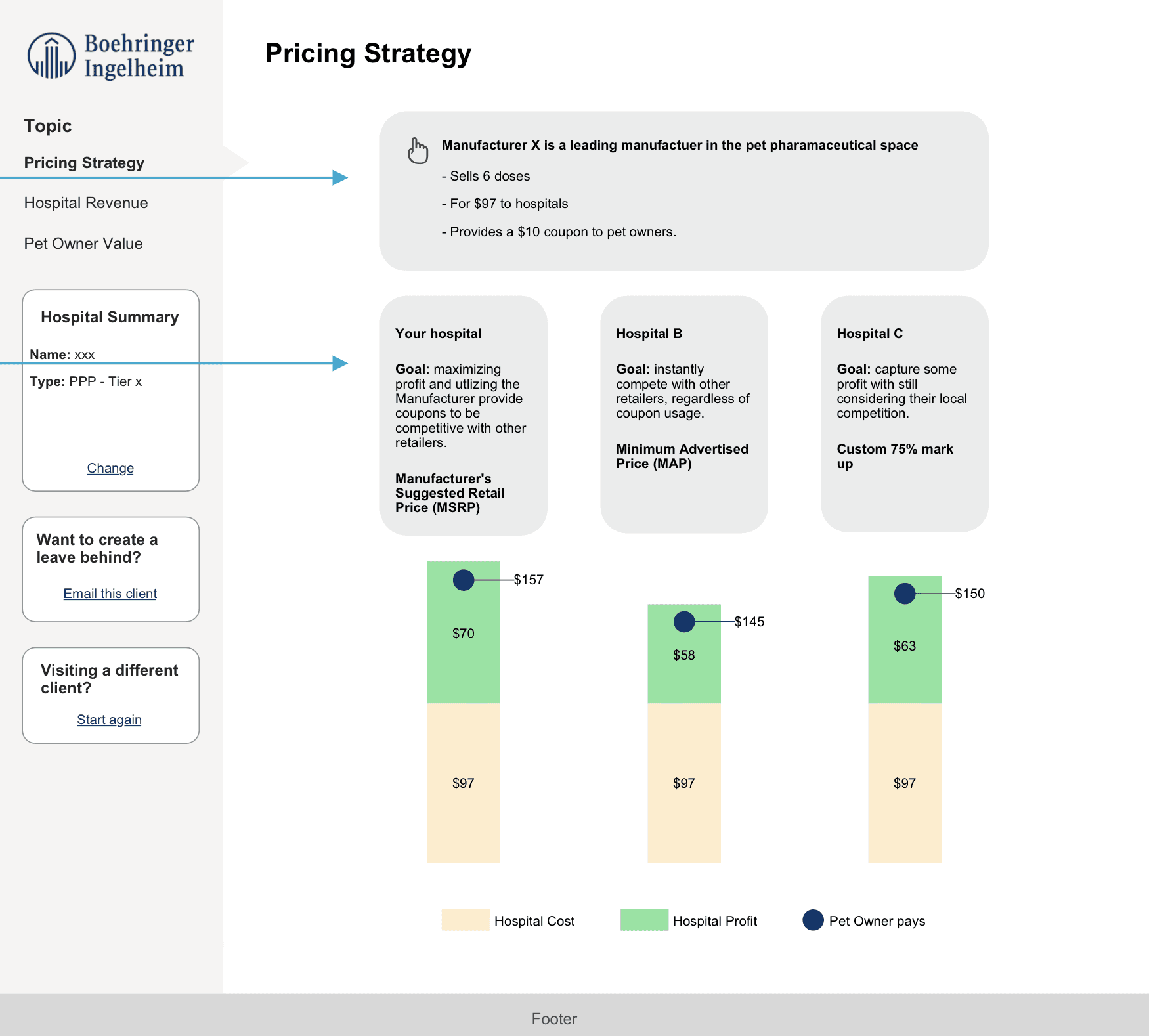Click the $157 pet owner pays dot
The height and width of the screenshot is (1036, 1149).
464,580
